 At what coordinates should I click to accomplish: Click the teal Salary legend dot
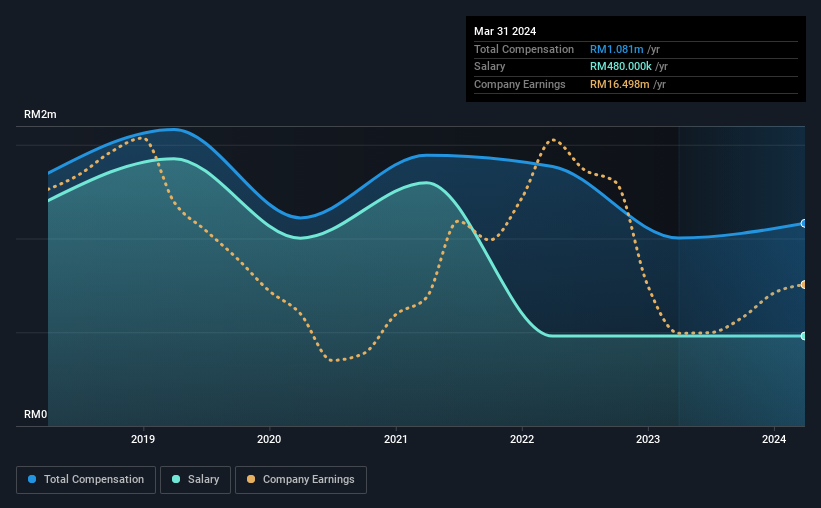(176, 479)
